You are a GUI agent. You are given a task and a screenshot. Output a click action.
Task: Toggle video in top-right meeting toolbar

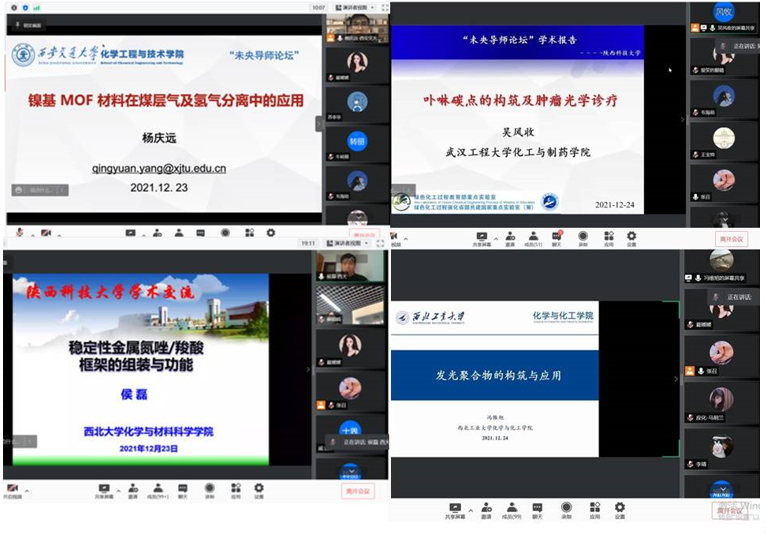[x=395, y=239]
